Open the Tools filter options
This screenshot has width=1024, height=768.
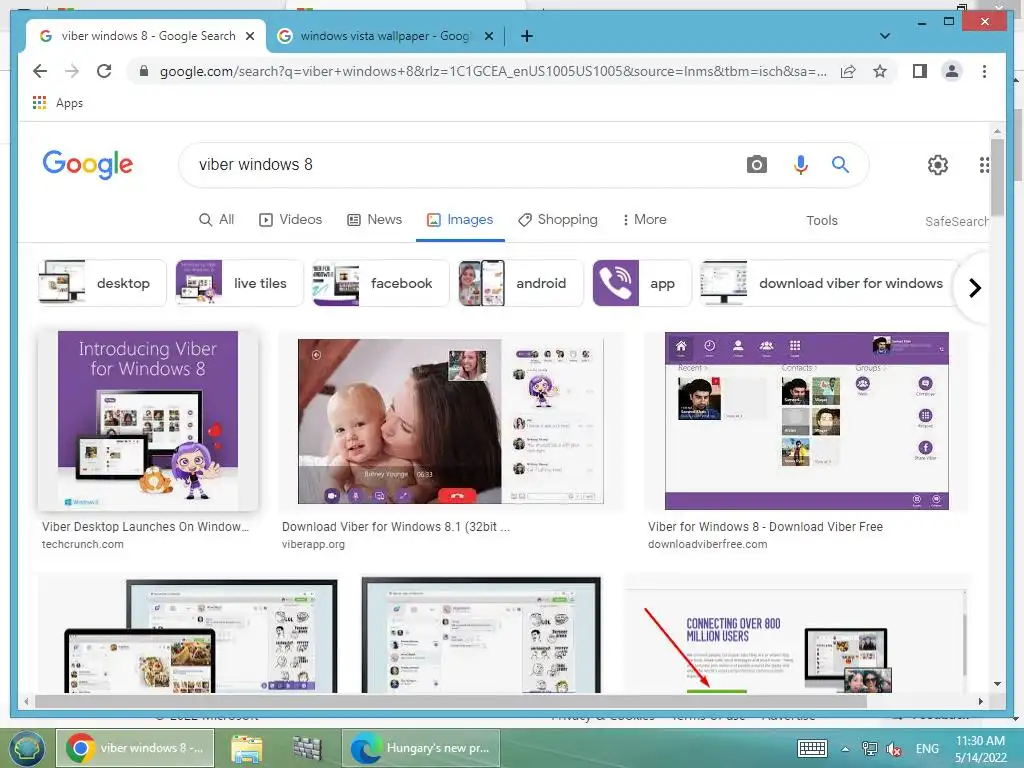(822, 221)
